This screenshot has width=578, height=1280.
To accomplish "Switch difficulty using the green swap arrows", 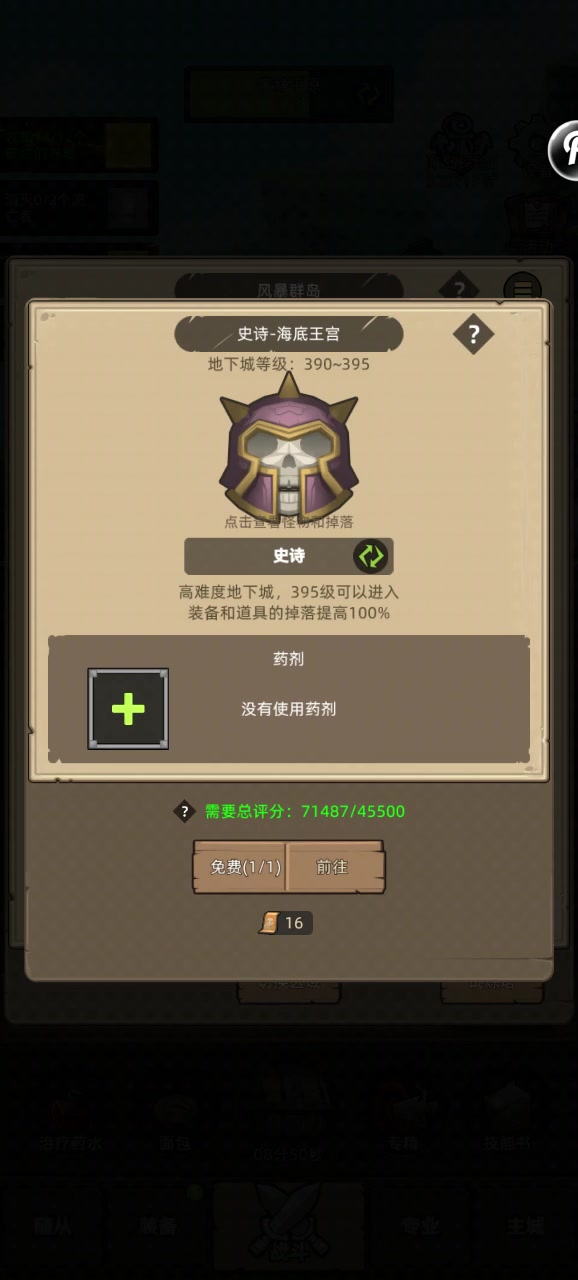I will (370, 556).
